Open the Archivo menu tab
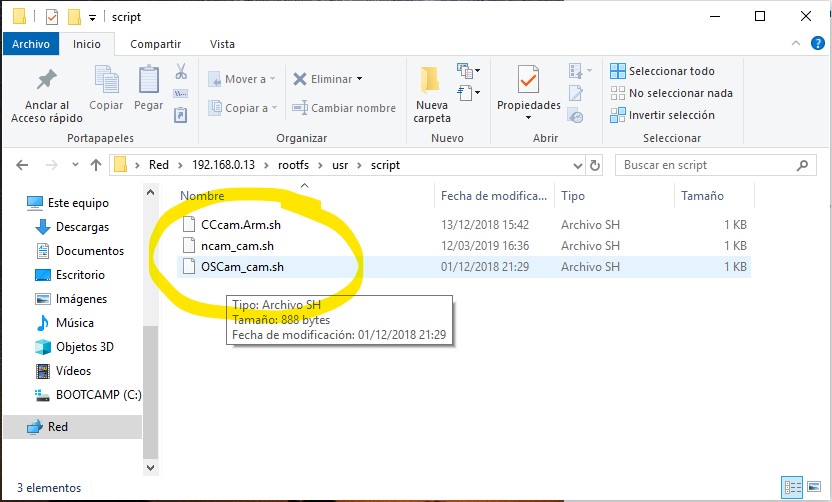The width and height of the screenshot is (832, 502). (31, 44)
